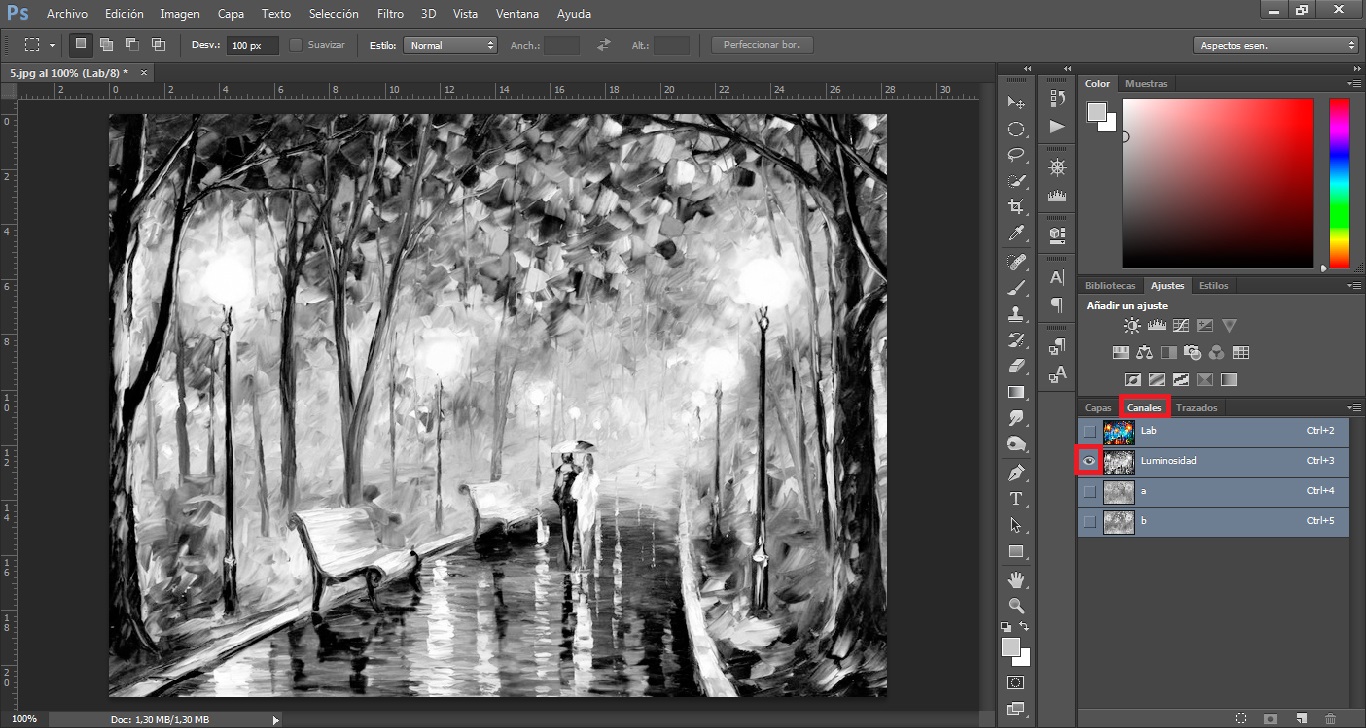Expand the tools panel double arrow
Image resolution: width=1366 pixels, height=728 pixels.
click(x=1026, y=68)
